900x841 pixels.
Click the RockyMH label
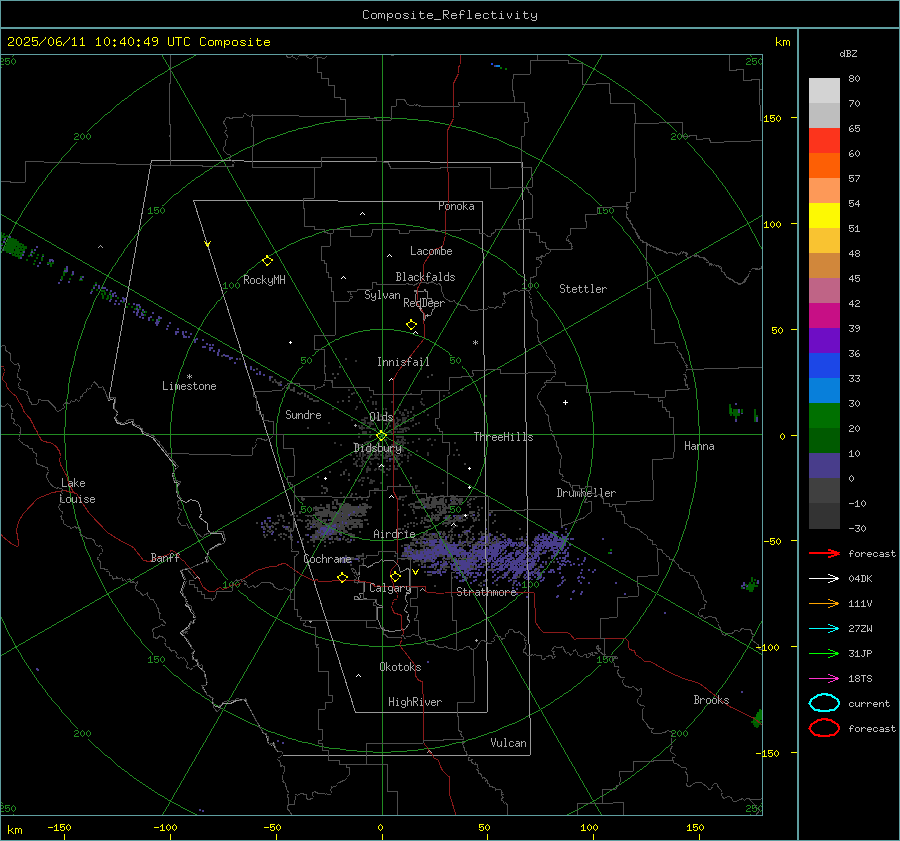click(x=264, y=280)
